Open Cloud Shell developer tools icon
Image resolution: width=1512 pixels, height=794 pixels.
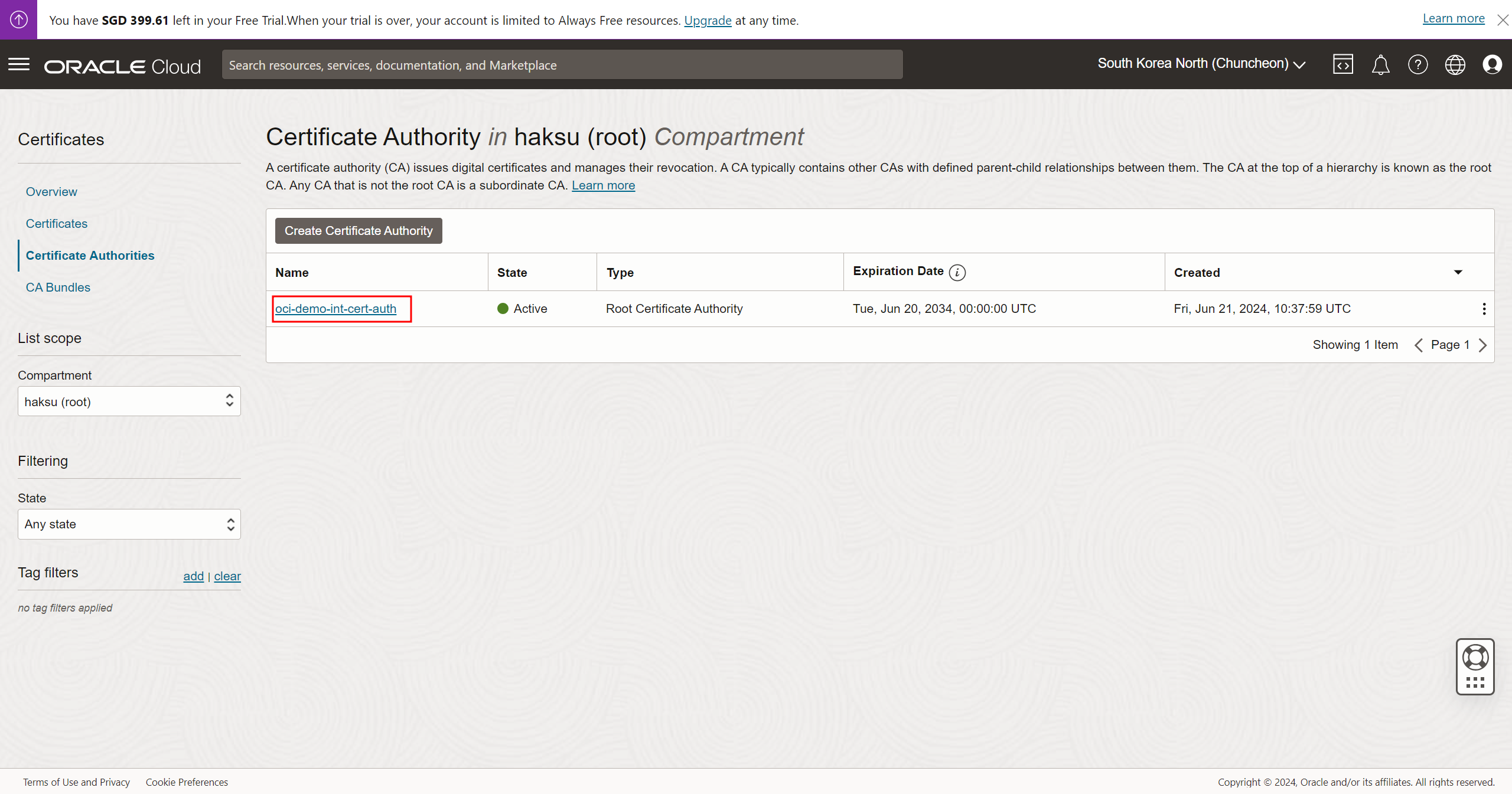tap(1342, 64)
